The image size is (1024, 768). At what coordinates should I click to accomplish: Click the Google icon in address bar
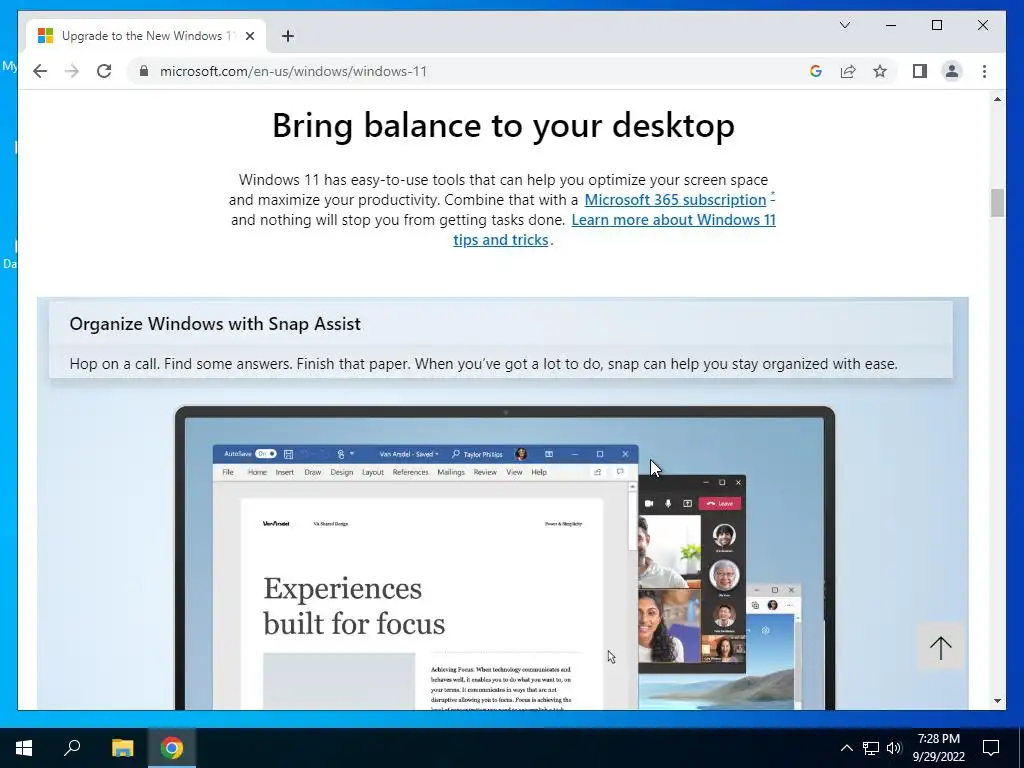pos(816,71)
